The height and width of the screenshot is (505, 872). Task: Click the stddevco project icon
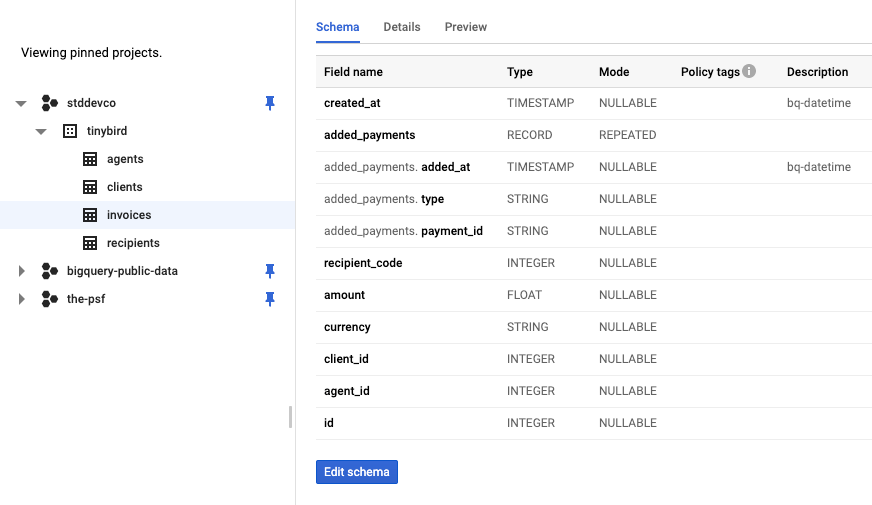coord(50,103)
